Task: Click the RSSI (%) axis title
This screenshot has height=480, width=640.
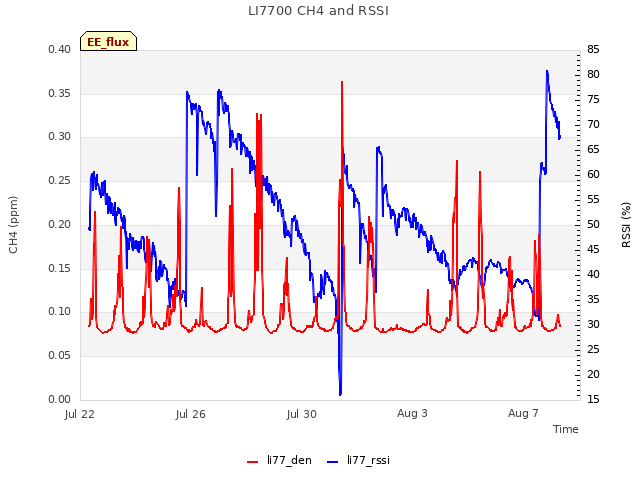Action: (626, 225)
